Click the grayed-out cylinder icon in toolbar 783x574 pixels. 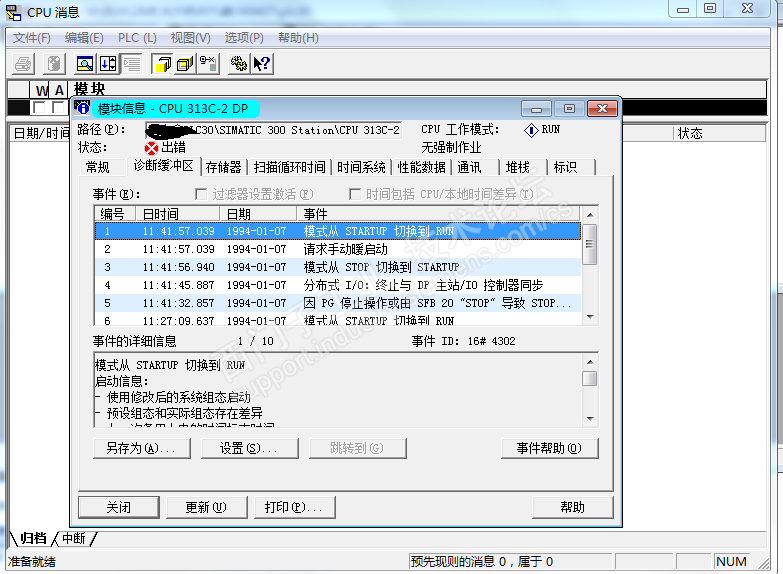tap(54, 64)
